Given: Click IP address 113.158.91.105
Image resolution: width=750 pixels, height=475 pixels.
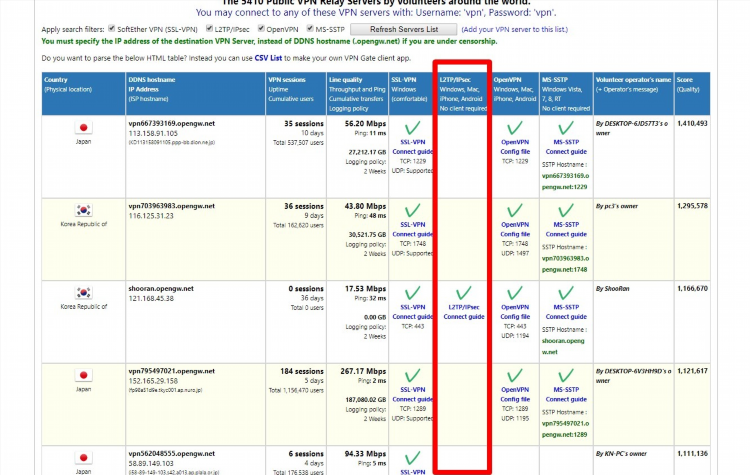Looking at the screenshot, I should (153, 133).
